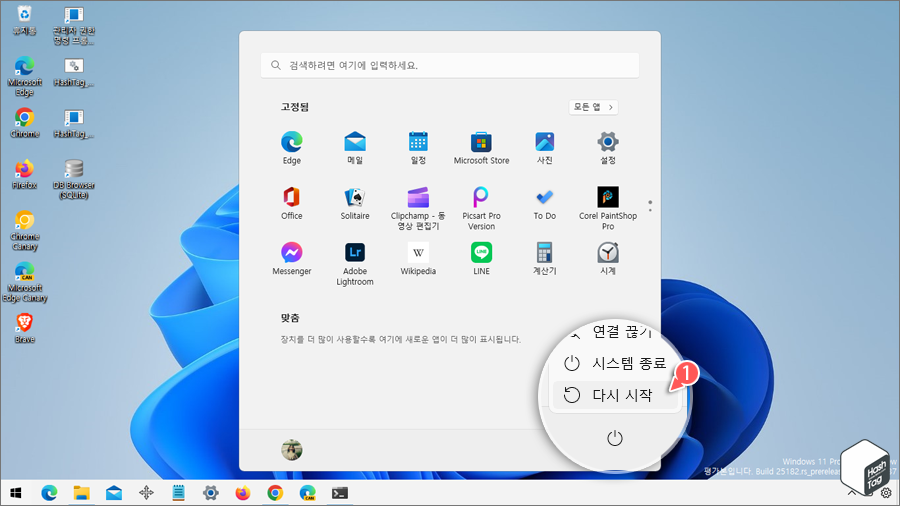Open the 시계 clock app

point(608,259)
